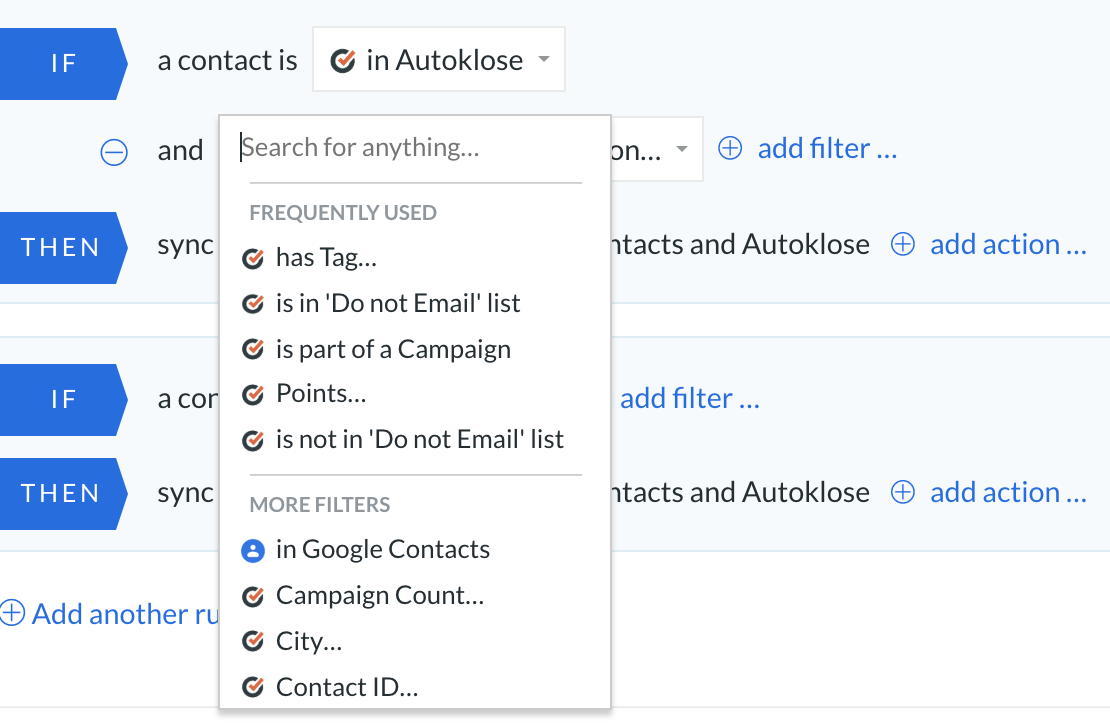Pick the 'City...' filter option

point(309,642)
